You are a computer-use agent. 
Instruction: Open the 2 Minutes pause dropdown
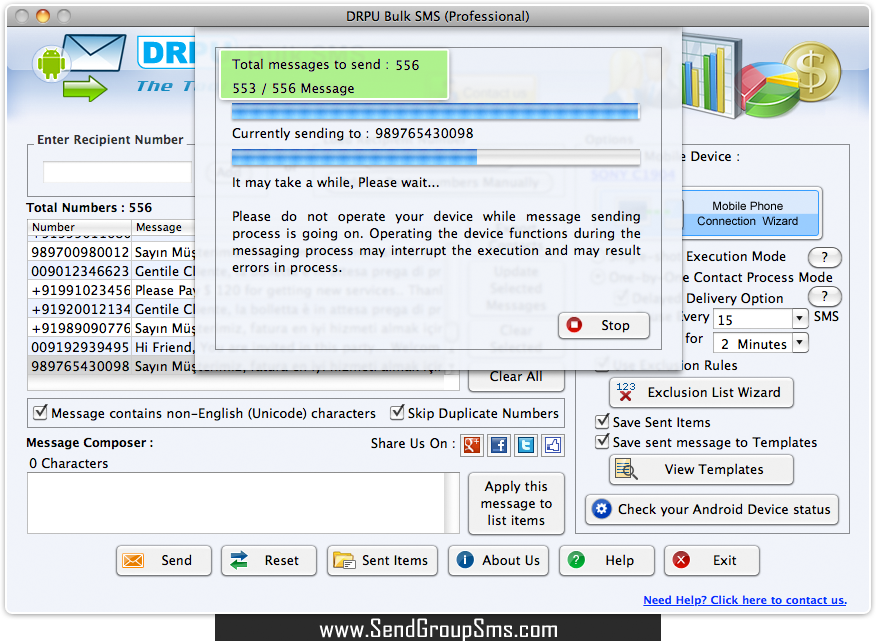(x=800, y=343)
